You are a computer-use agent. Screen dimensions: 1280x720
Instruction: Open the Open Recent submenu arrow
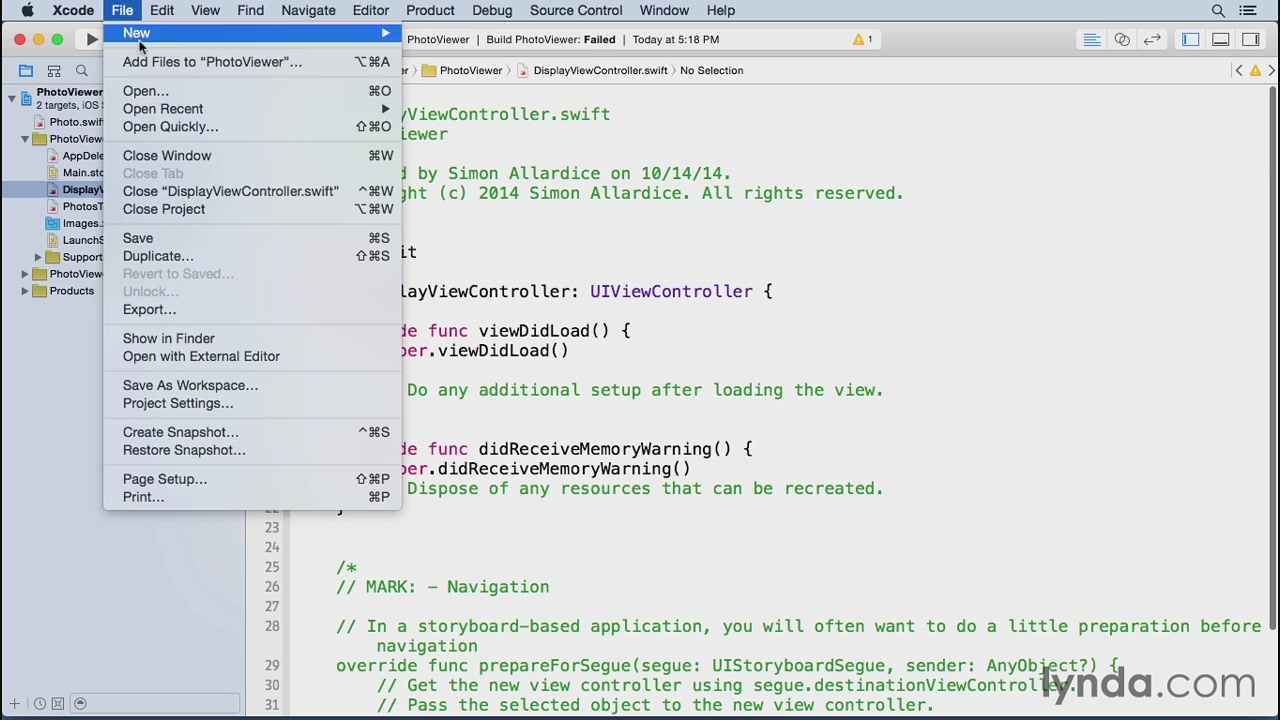[x=385, y=108]
